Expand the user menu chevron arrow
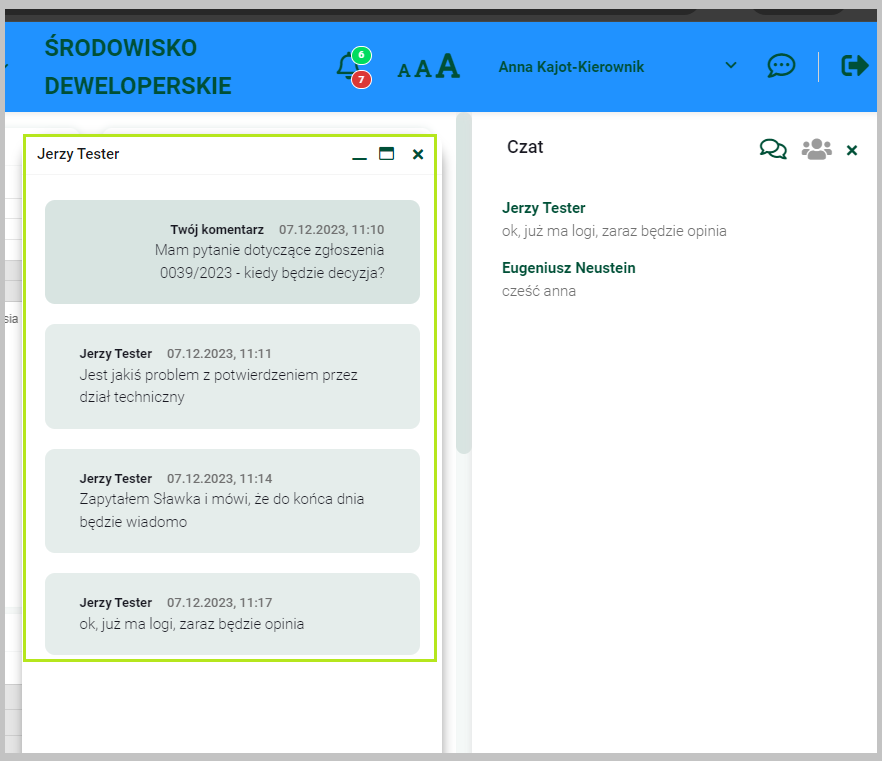Image resolution: width=882 pixels, height=761 pixels. click(x=731, y=66)
